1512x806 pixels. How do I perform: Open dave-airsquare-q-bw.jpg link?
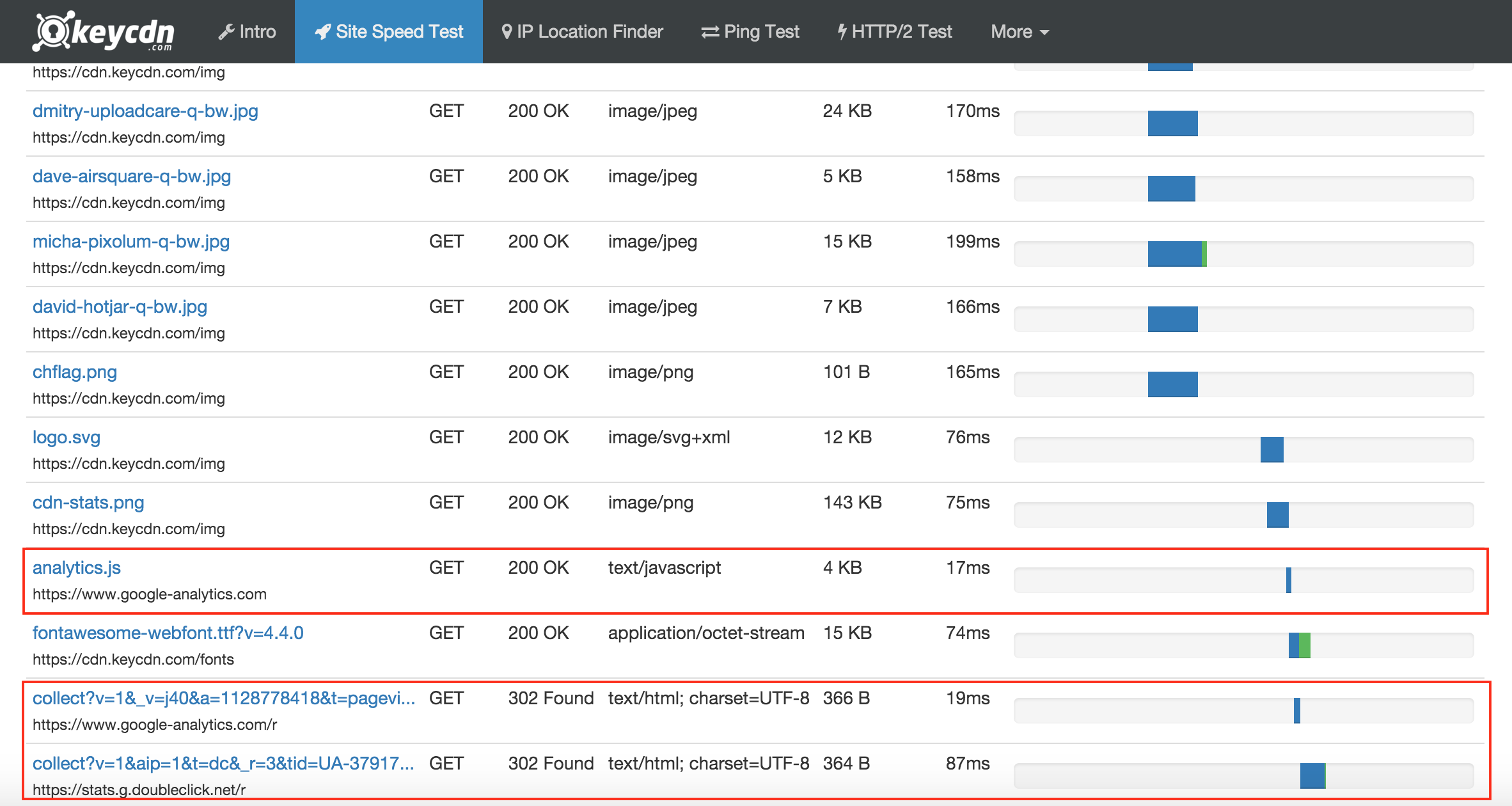[x=132, y=177]
